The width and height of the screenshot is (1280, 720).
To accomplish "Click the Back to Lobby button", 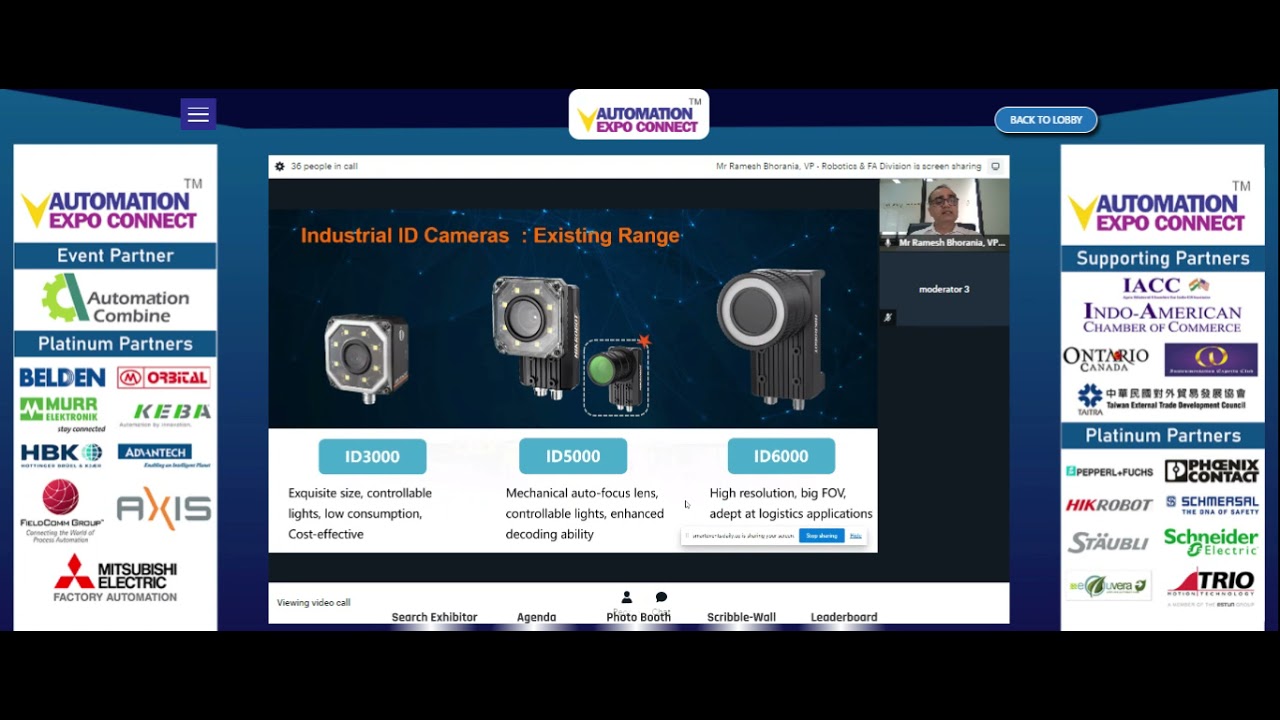I will tap(1045, 120).
